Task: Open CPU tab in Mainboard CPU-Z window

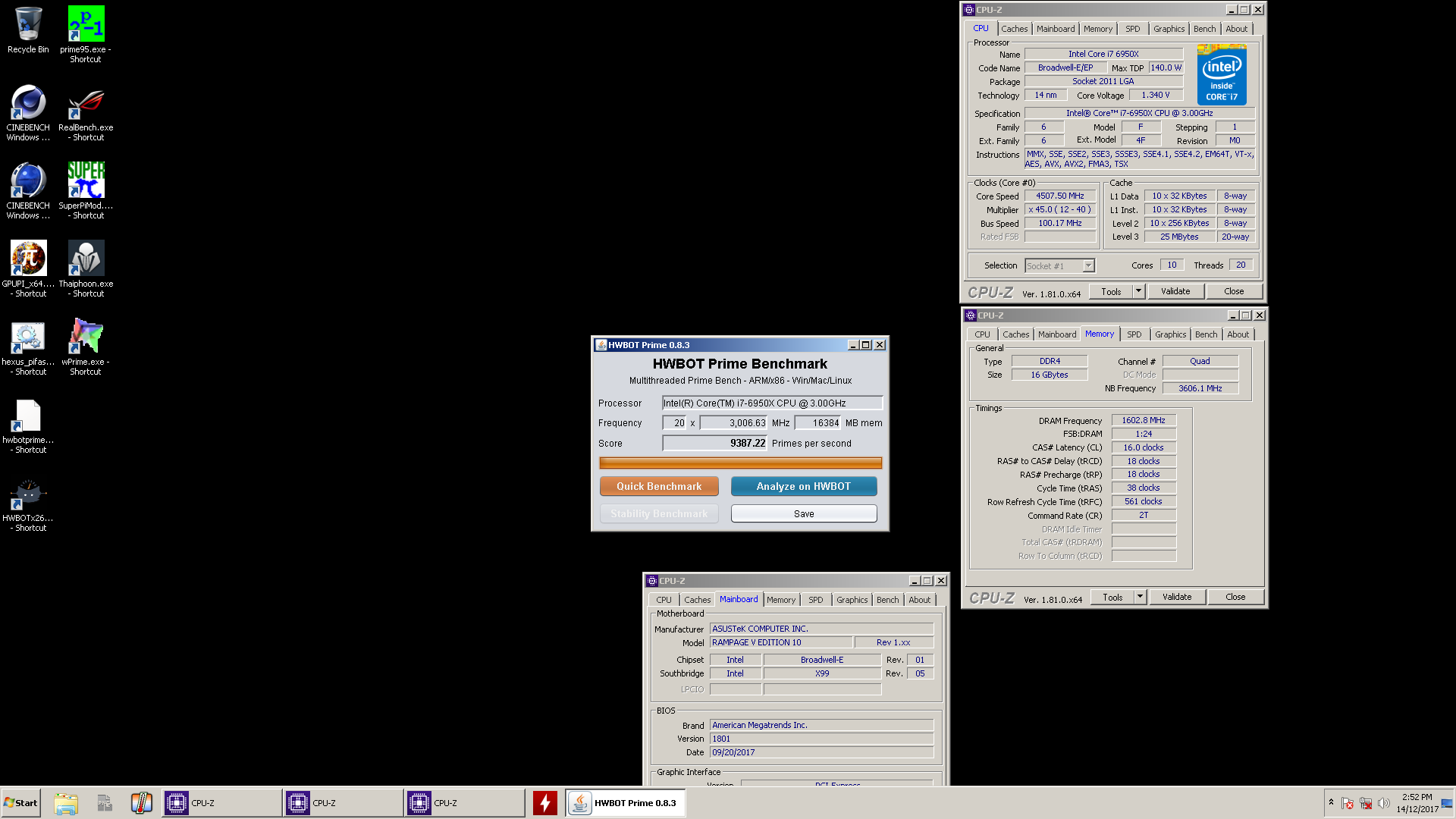Action: (x=664, y=600)
